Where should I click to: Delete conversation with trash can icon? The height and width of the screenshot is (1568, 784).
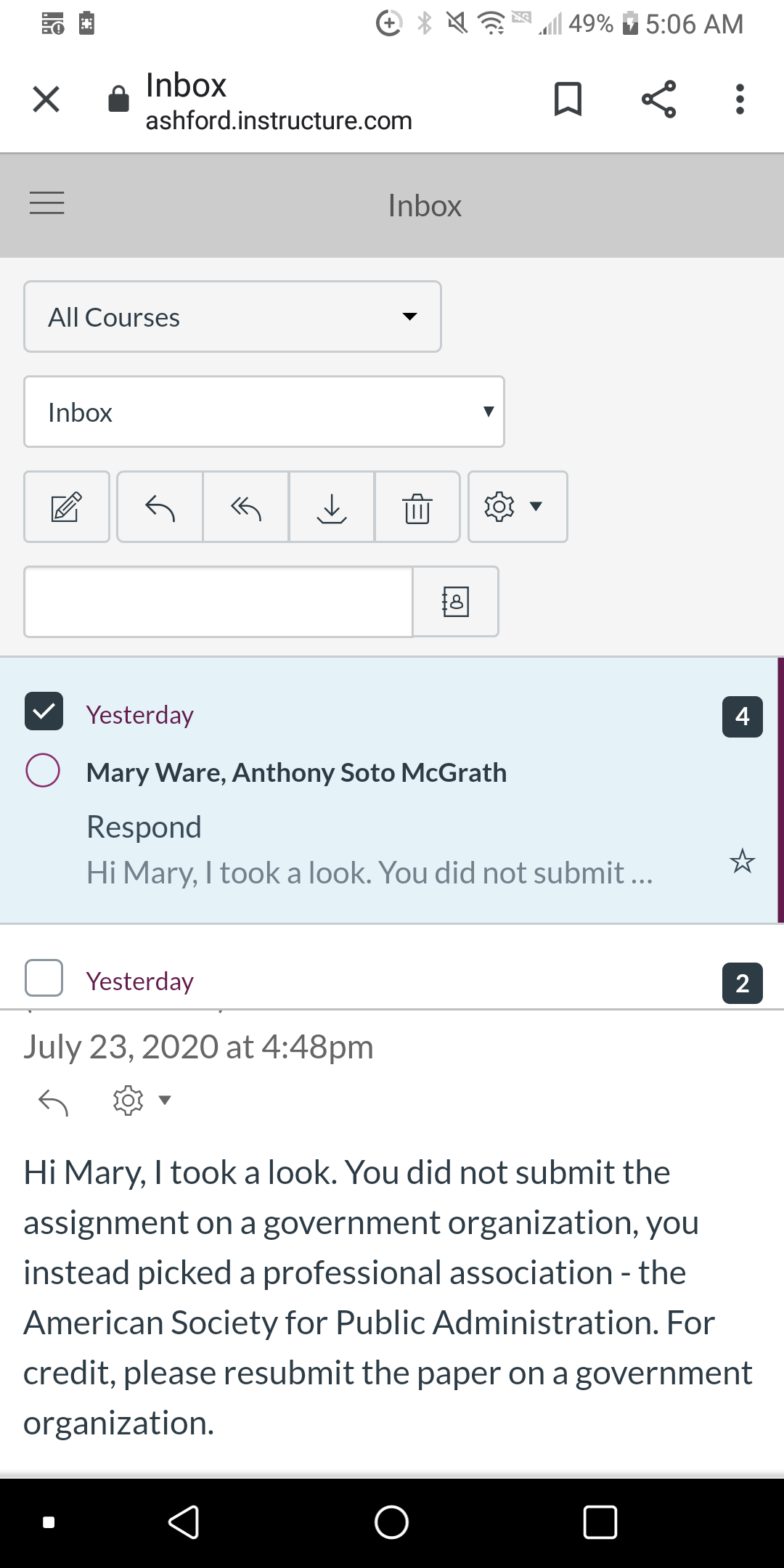click(x=417, y=507)
